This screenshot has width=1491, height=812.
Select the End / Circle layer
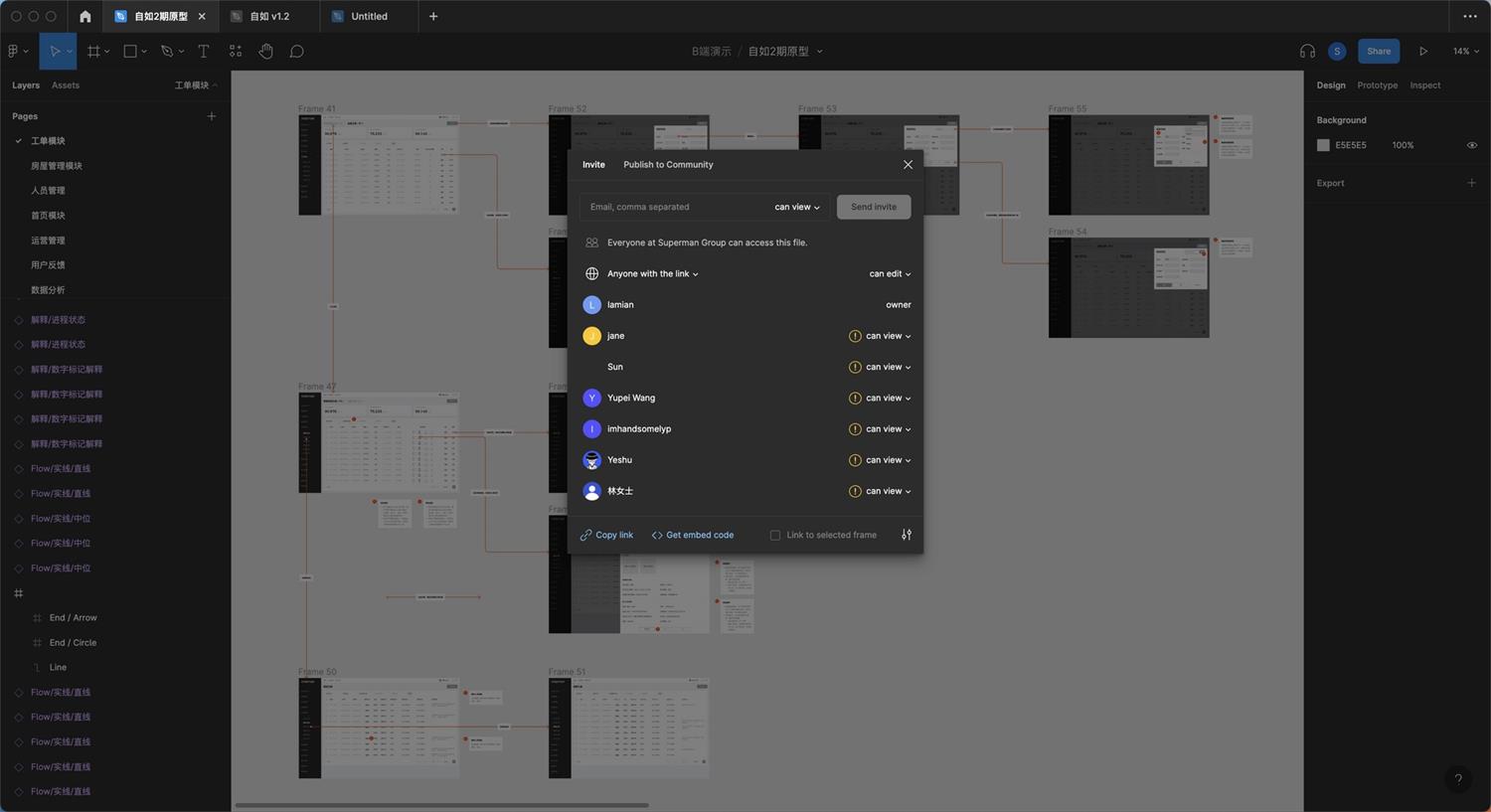tap(73, 643)
